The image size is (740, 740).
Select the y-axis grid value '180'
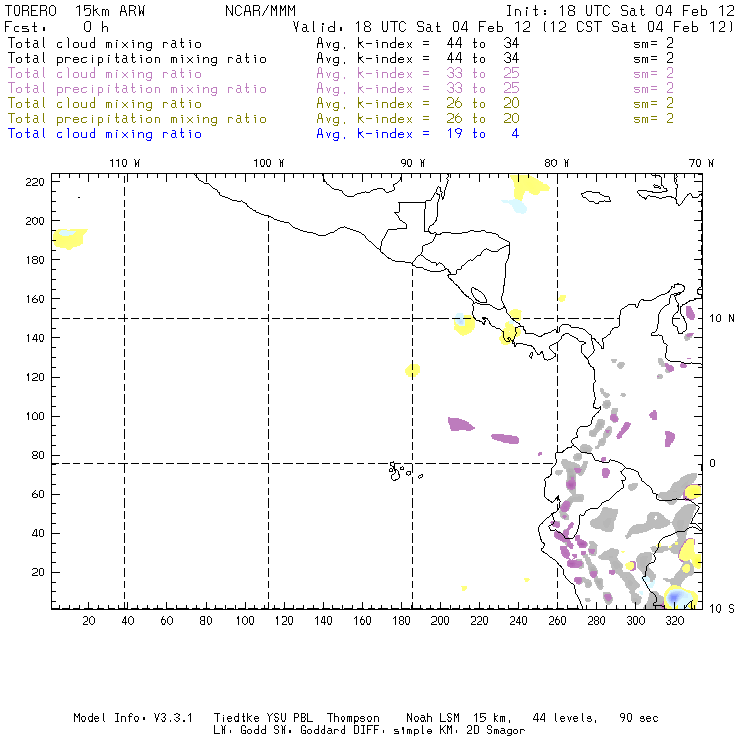click(35, 260)
